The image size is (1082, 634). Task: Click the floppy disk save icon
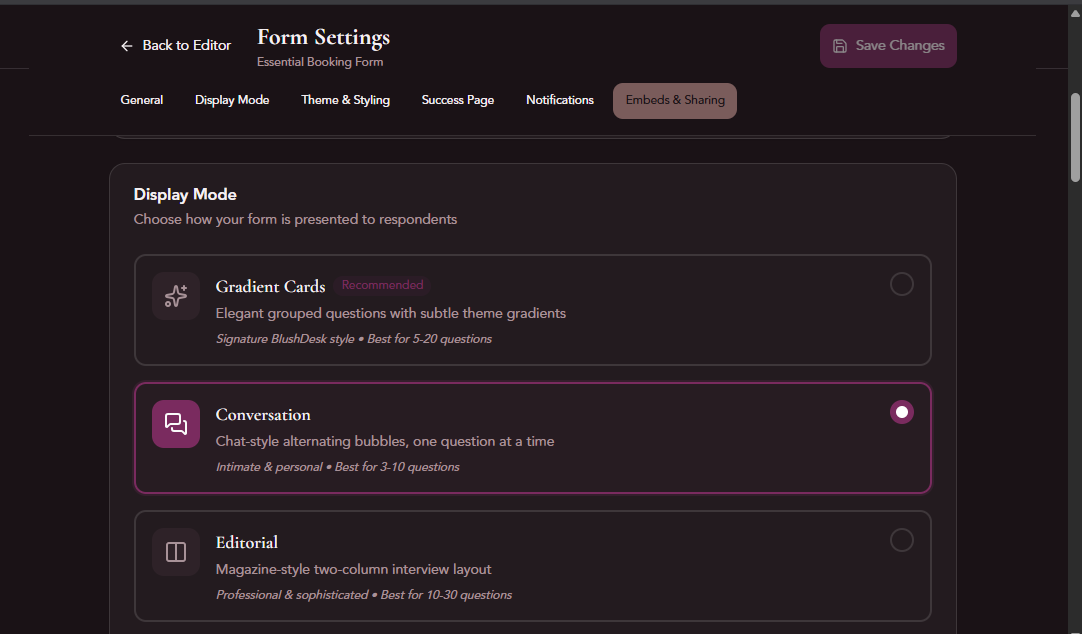point(840,46)
